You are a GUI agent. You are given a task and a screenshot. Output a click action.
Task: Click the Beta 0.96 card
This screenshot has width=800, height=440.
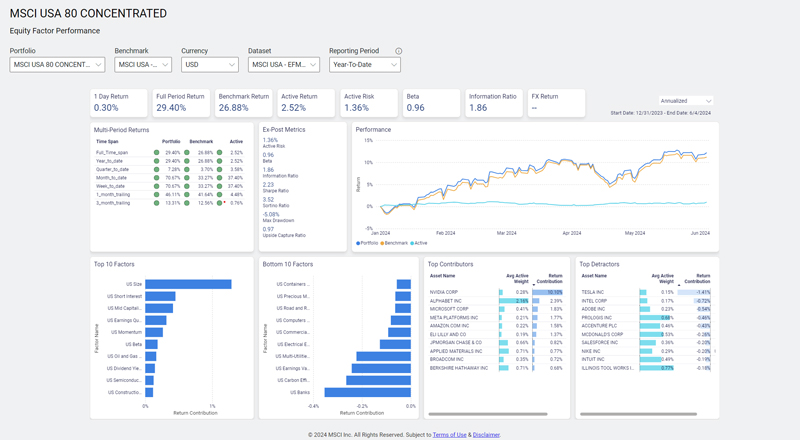(x=431, y=103)
